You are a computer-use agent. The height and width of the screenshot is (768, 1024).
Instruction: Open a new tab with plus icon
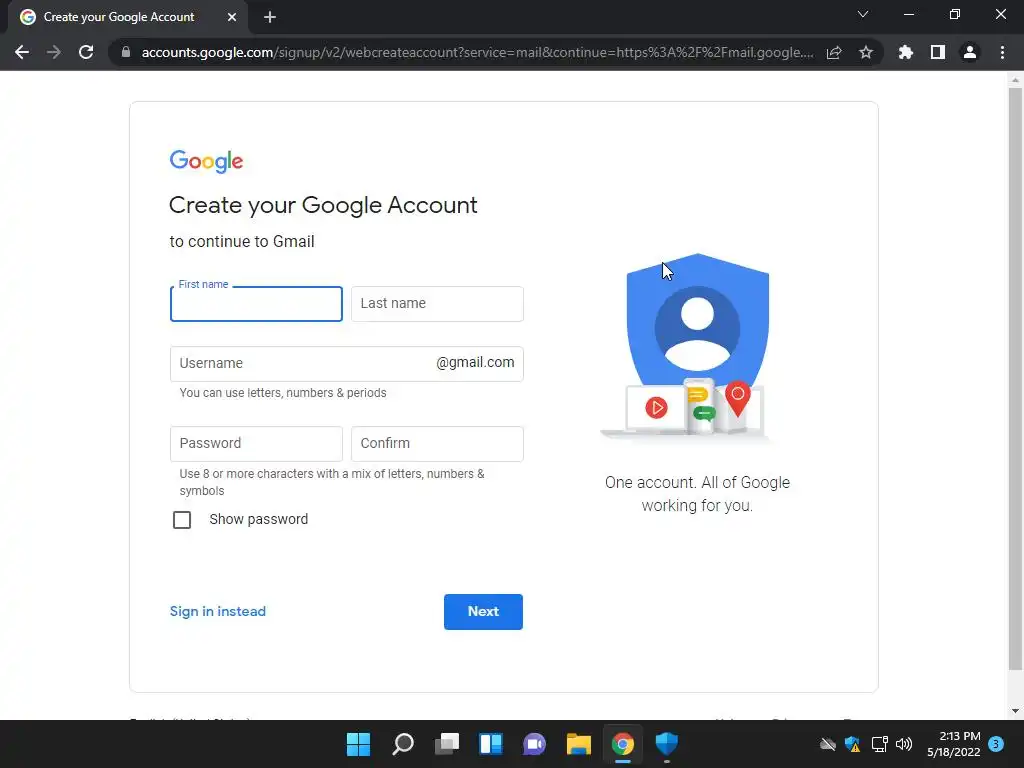click(270, 17)
